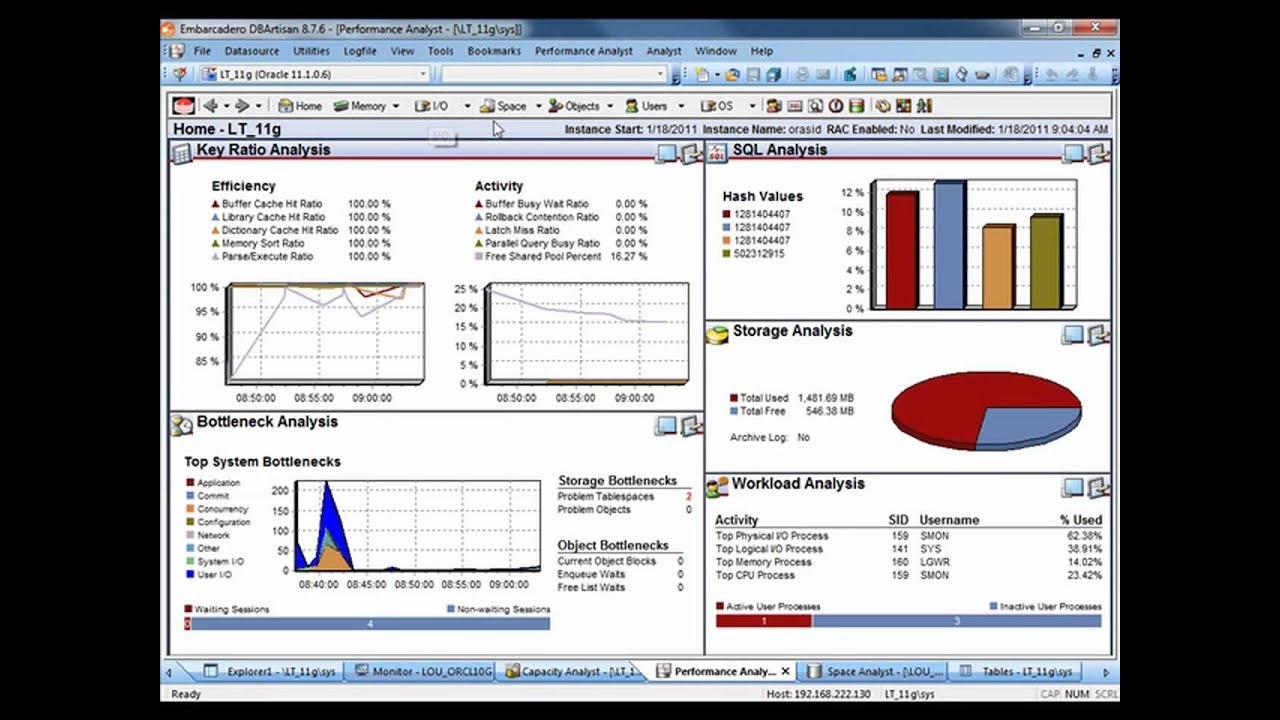Viewport: 1280px width, 720px height.
Task: Maximize the Bottleneck Analysis pane
Action: tap(667, 426)
